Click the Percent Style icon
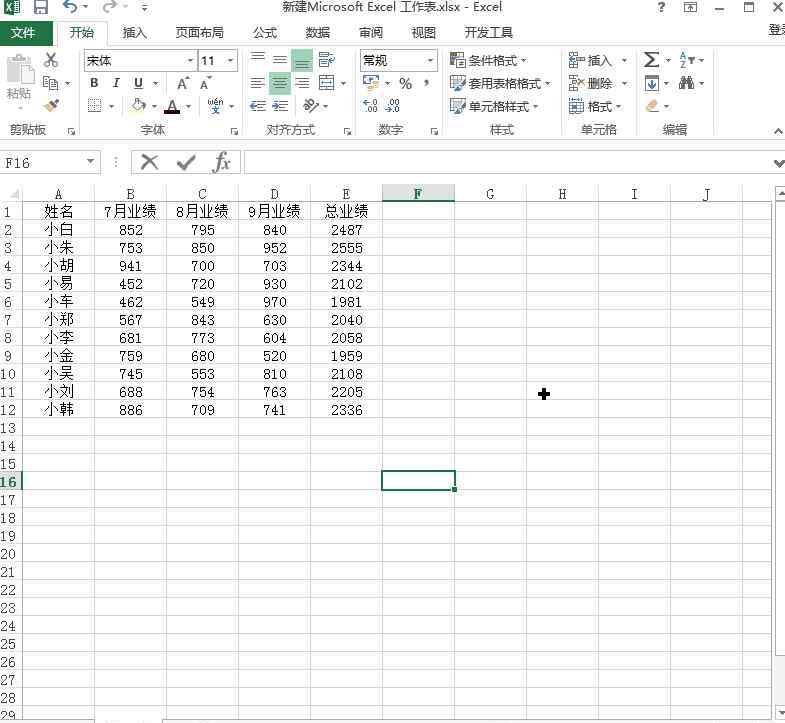Screen dimensions: 785x723 pos(405,84)
